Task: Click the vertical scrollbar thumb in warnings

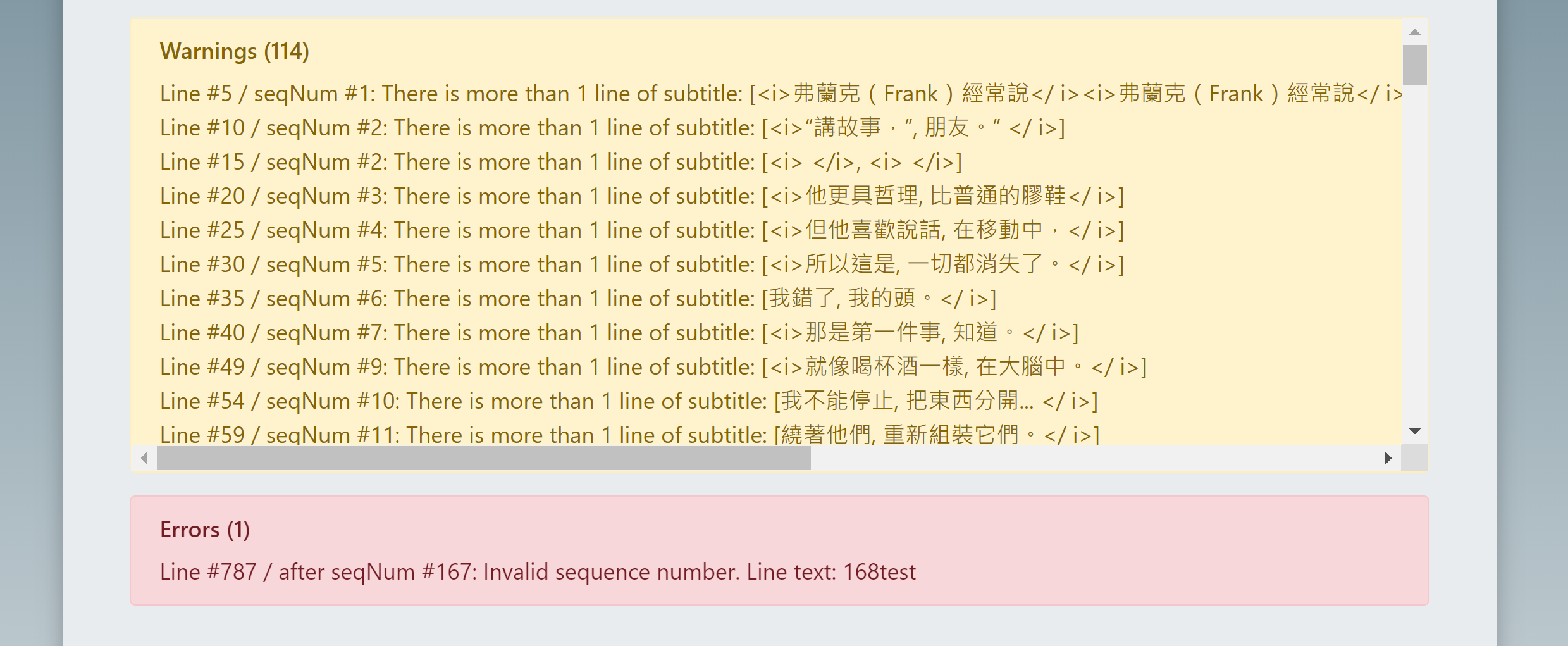Action: click(x=1414, y=65)
